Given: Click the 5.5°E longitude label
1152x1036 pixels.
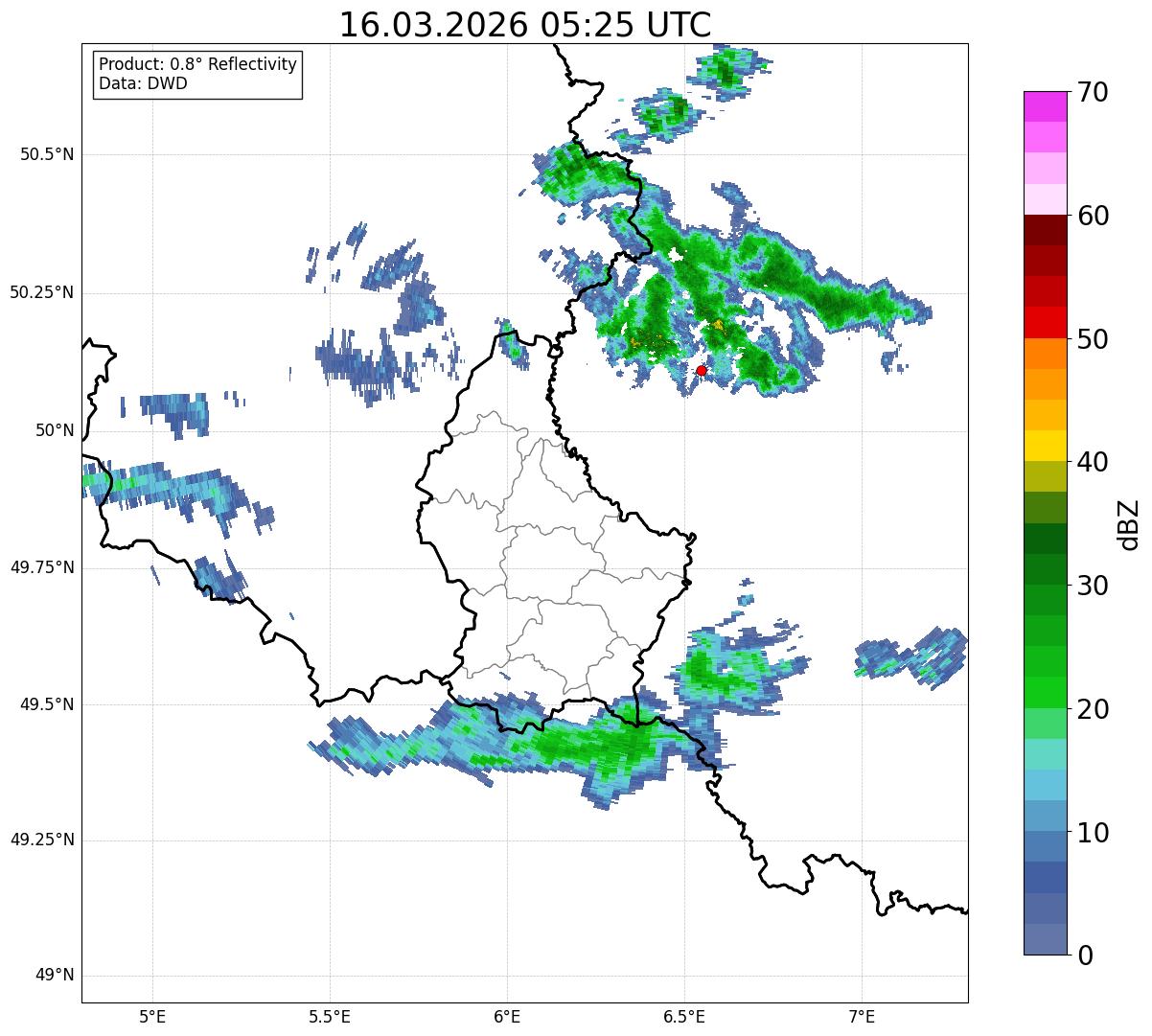Looking at the screenshot, I should (330, 1017).
